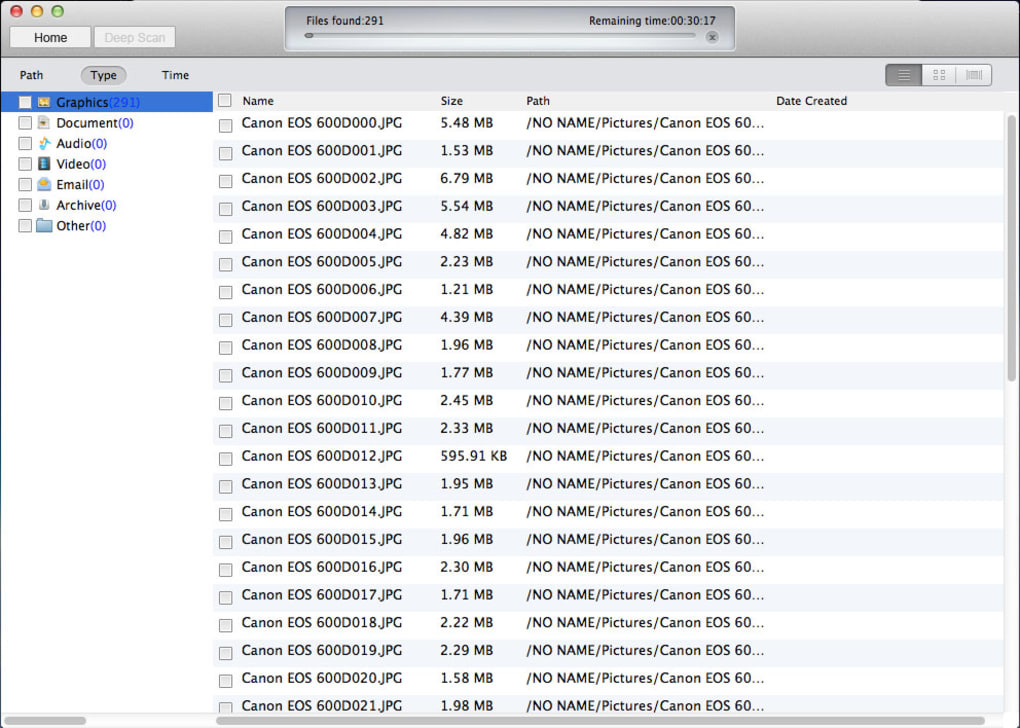Switch to the Time tab
The image size is (1020, 728).
[175, 75]
